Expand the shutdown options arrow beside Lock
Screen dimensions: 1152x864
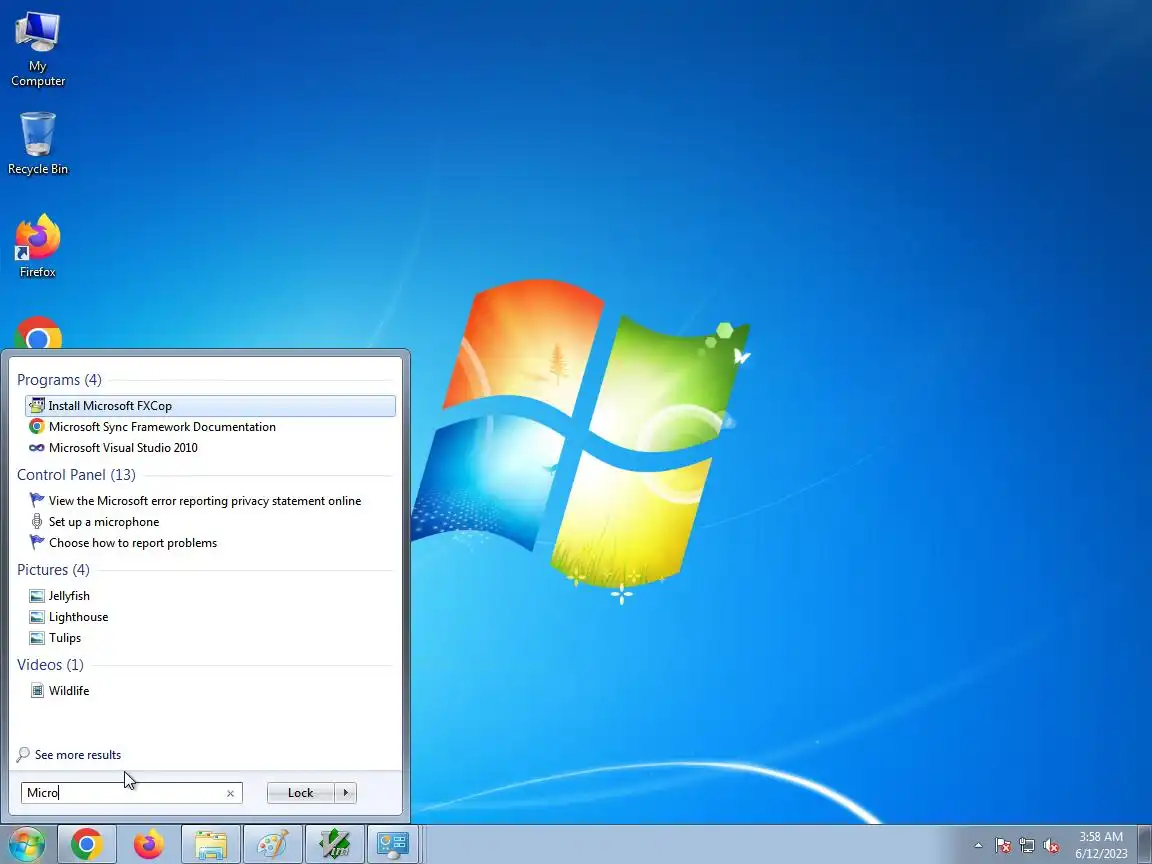pyautogui.click(x=345, y=793)
